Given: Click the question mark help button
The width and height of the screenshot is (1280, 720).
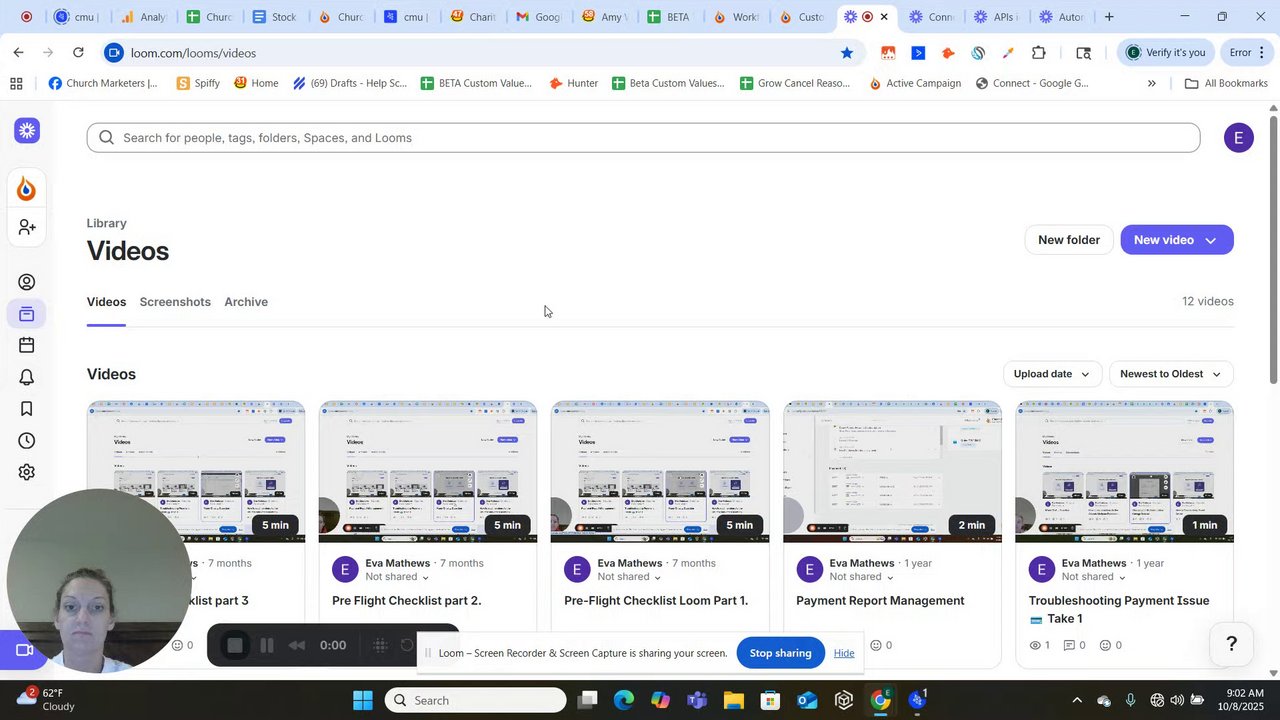Looking at the screenshot, I should click(x=1232, y=643).
